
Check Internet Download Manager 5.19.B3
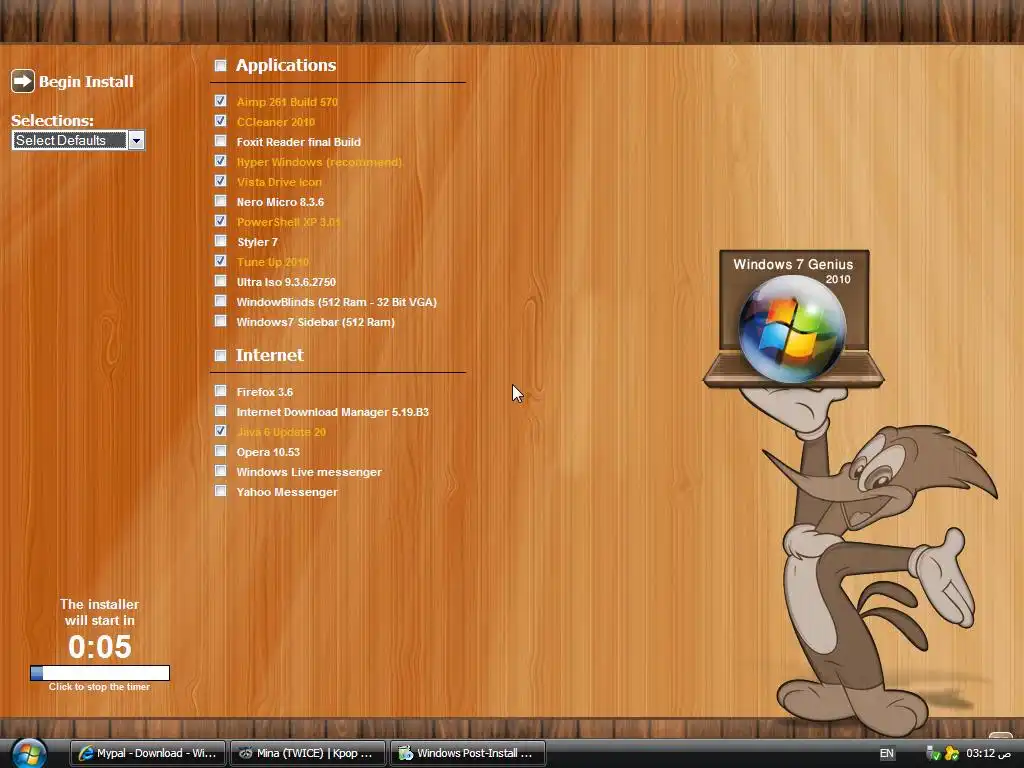pyautogui.click(x=221, y=411)
